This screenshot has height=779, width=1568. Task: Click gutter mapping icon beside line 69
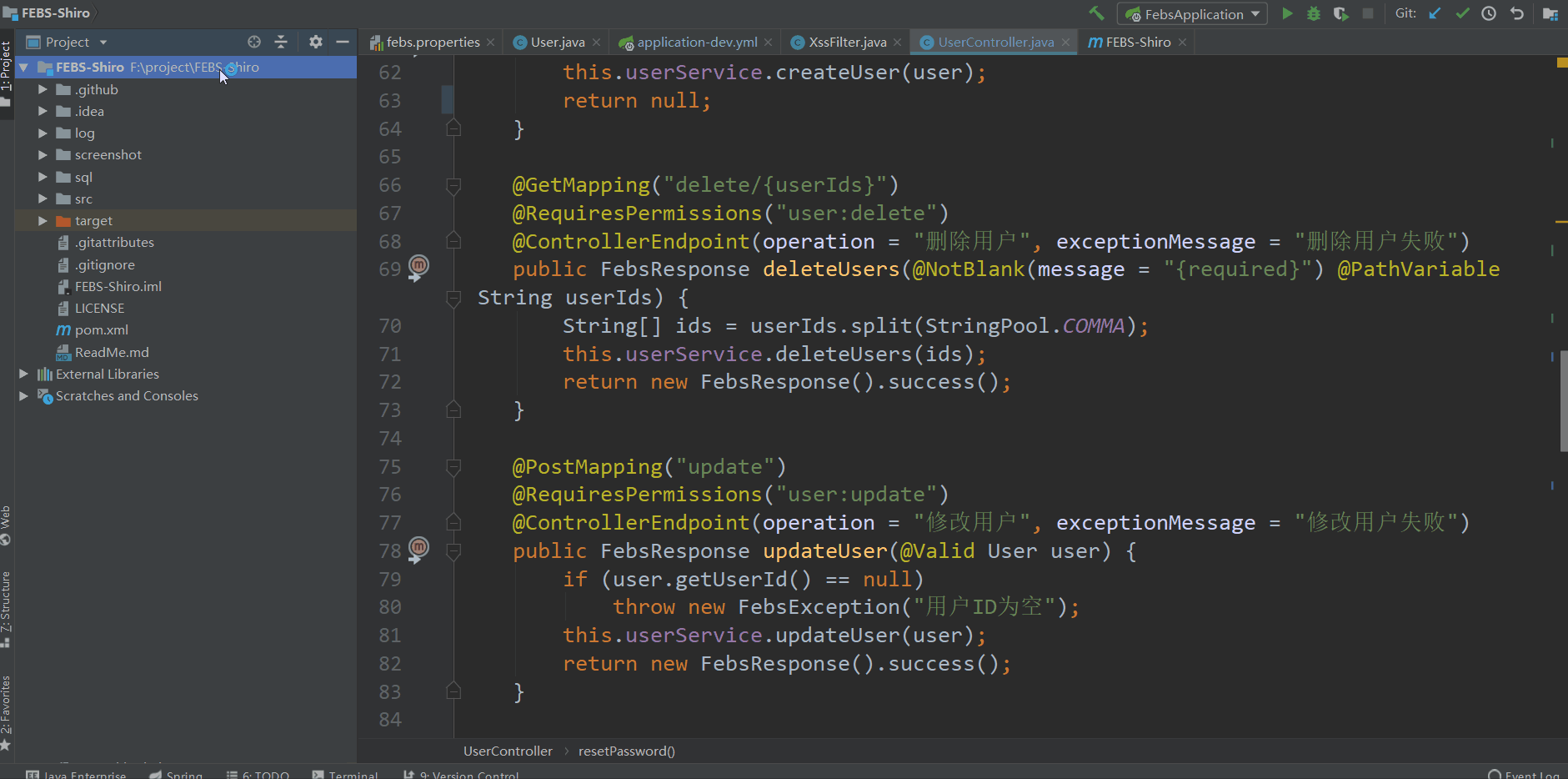tap(418, 266)
